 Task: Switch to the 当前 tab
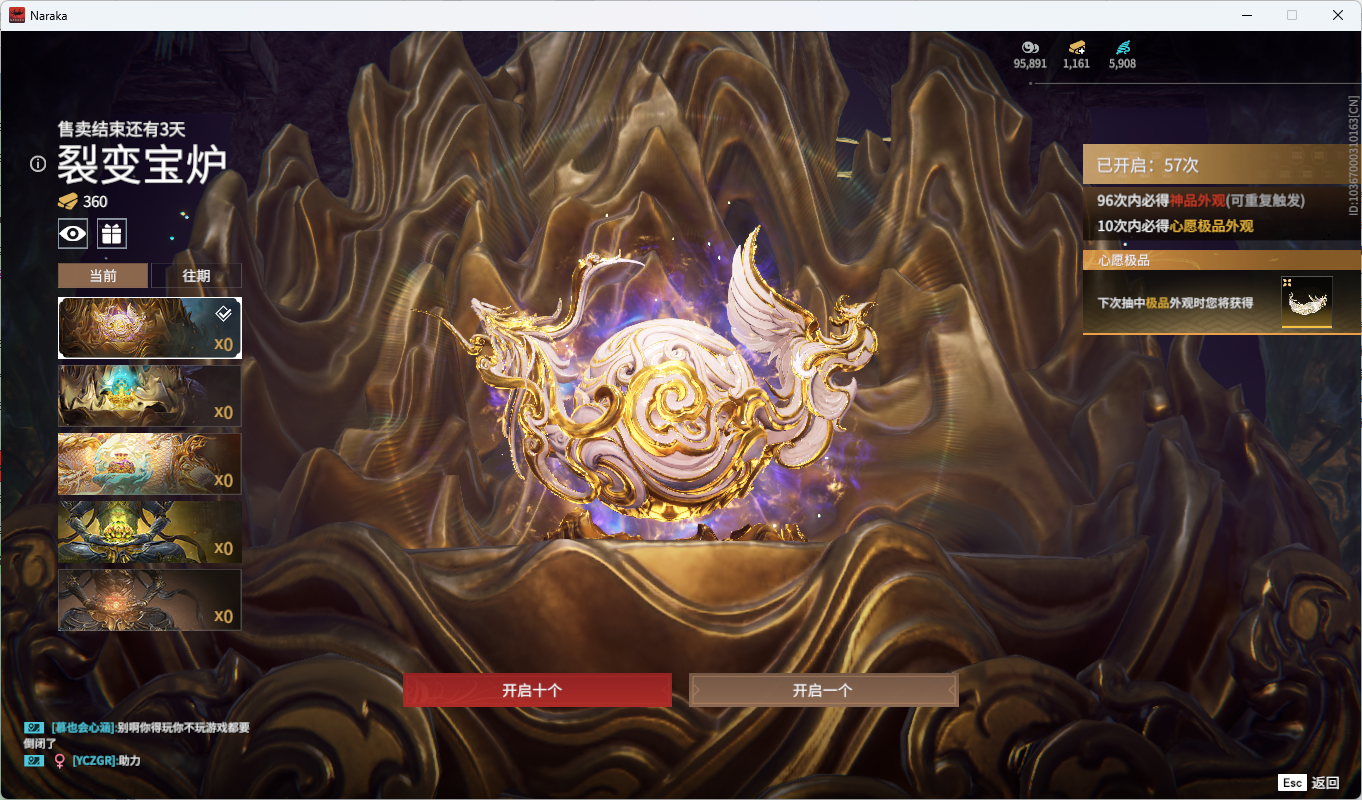(103, 276)
